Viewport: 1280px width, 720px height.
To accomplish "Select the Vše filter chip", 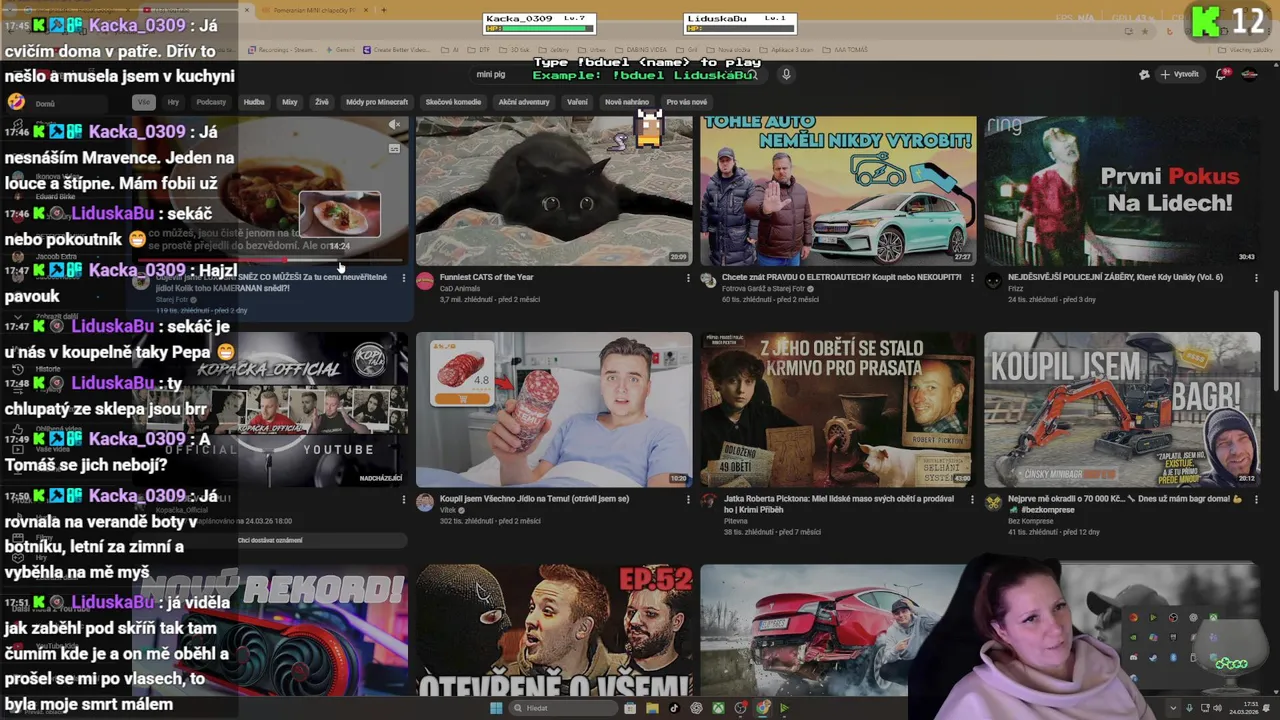I will tap(144, 102).
